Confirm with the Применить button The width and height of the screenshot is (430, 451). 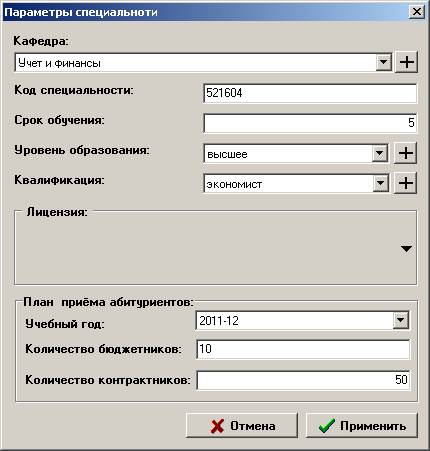pos(362,426)
